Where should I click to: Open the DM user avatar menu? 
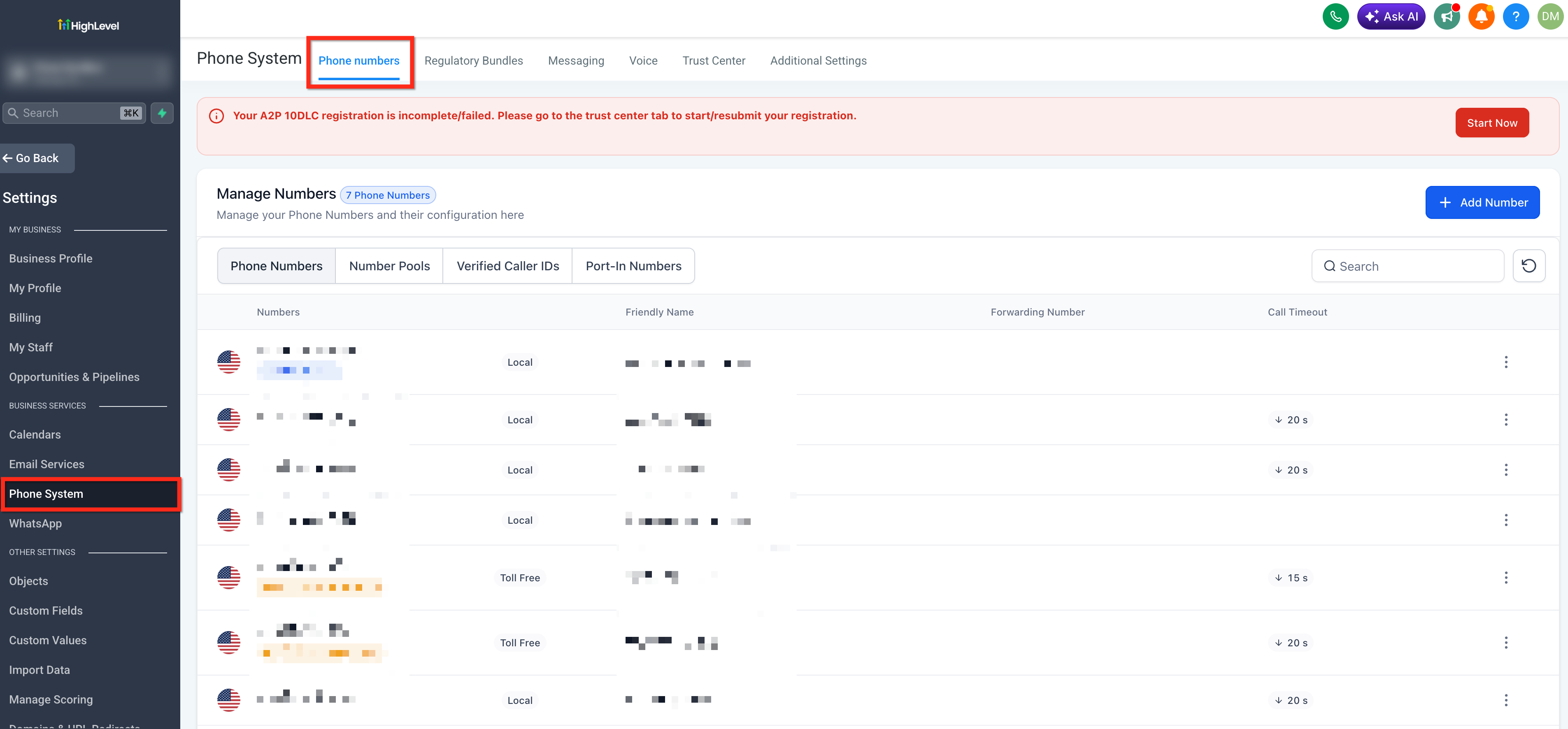click(1550, 16)
